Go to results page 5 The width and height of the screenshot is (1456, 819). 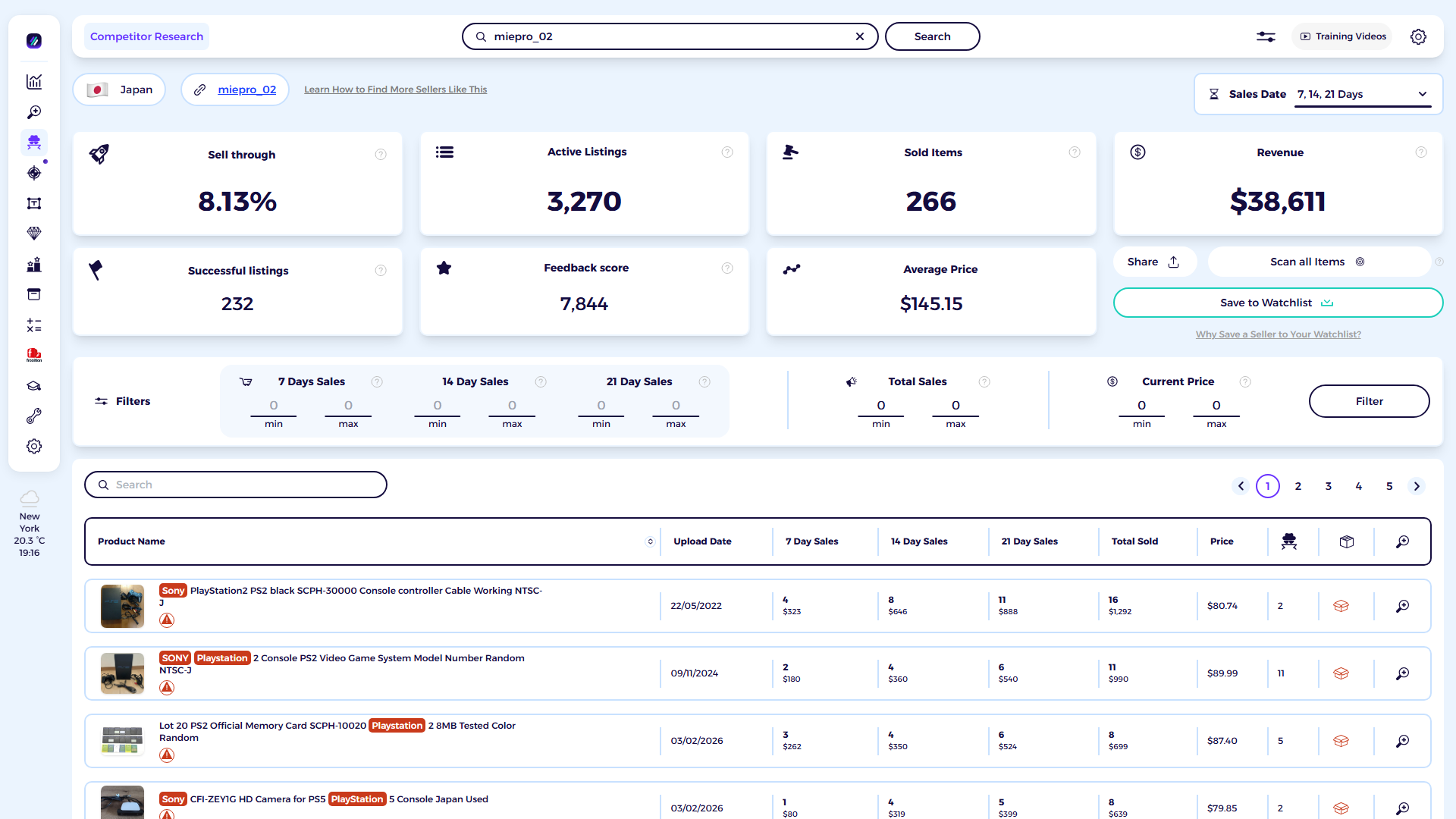(x=1389, y=486)
